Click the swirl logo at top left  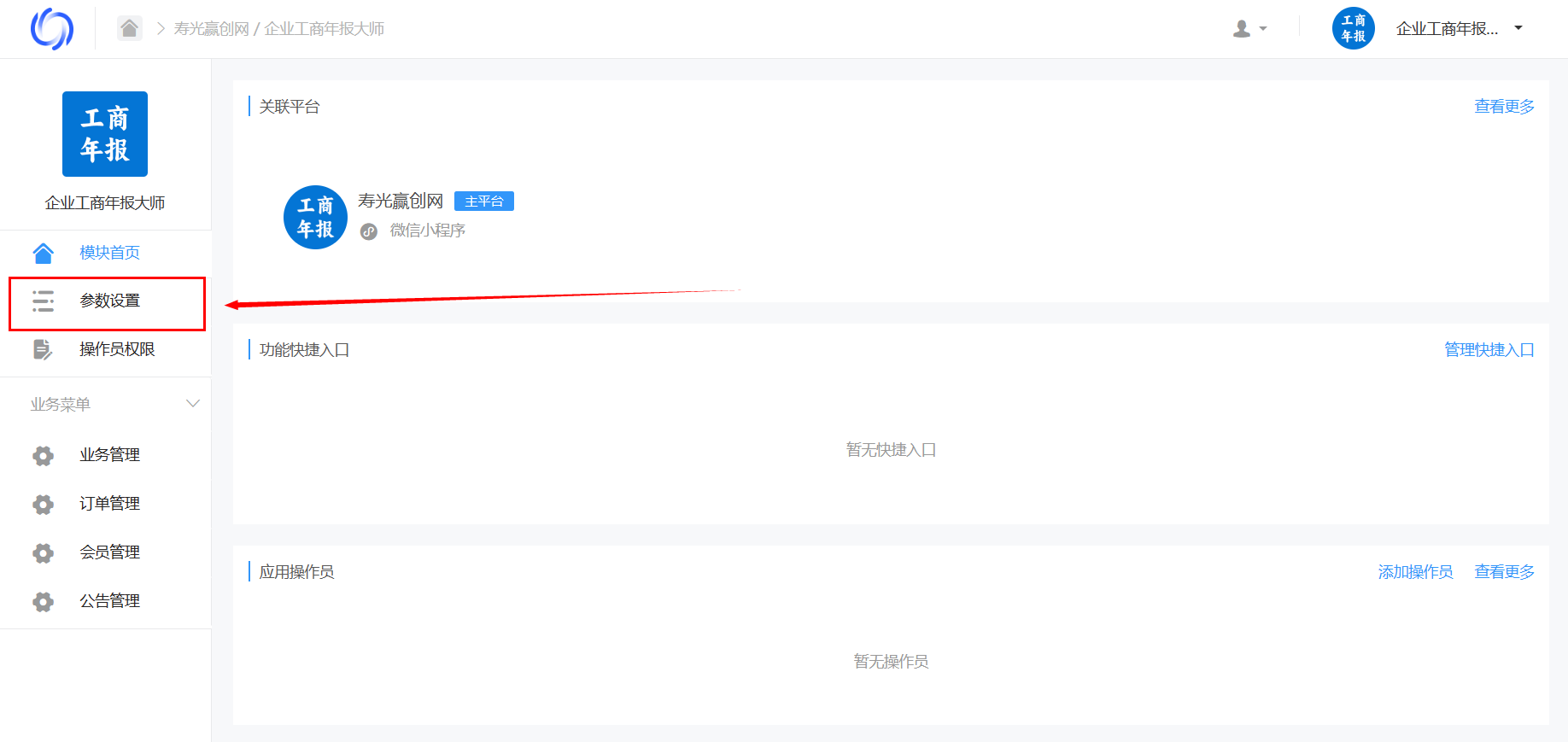pyautogui.click(x=52, y=29)
